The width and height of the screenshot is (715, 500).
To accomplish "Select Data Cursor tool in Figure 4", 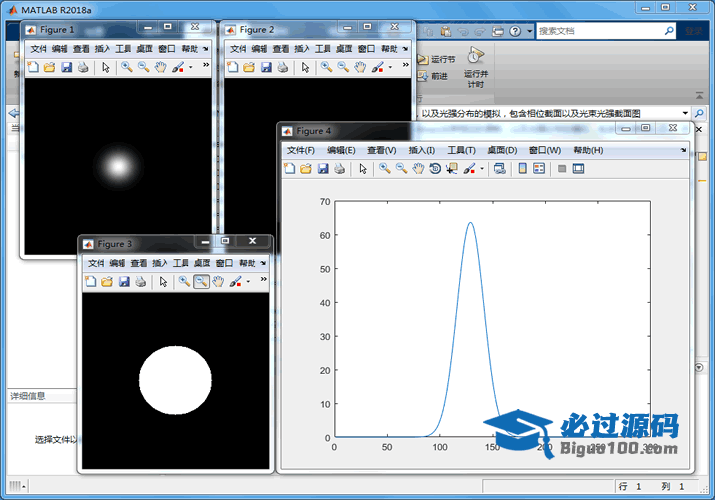I will click(x=452, y=169).
